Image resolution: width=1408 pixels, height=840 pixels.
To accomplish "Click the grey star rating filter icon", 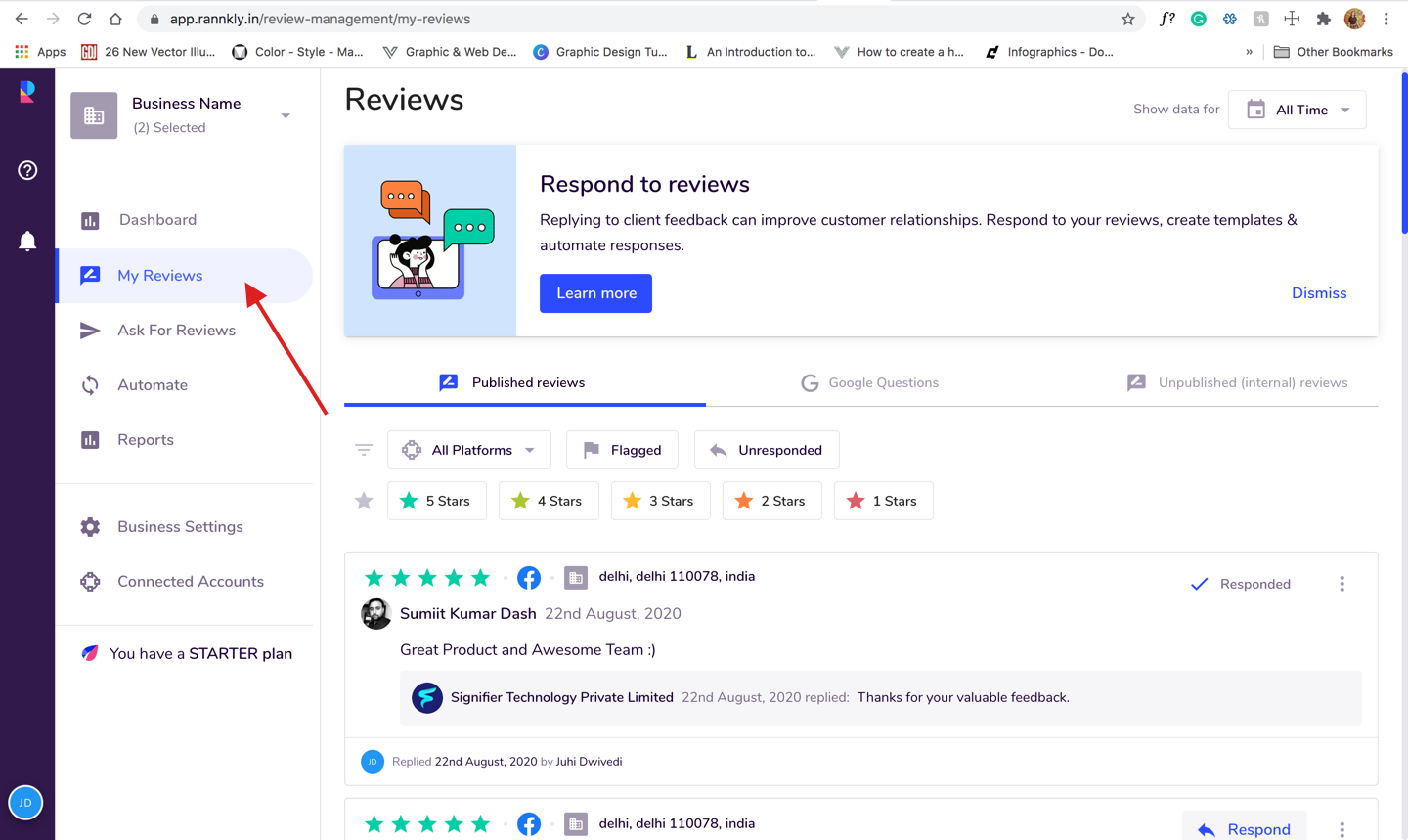I will (x=364, y=501).
